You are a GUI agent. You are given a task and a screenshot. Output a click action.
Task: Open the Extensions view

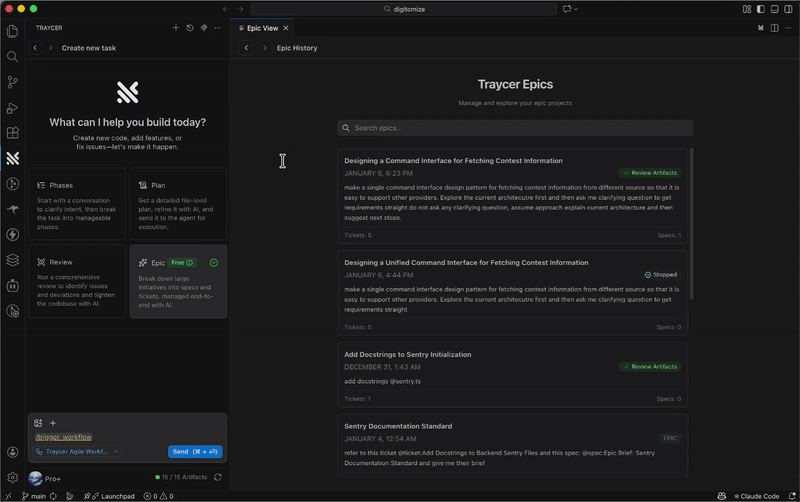point(13,133)
